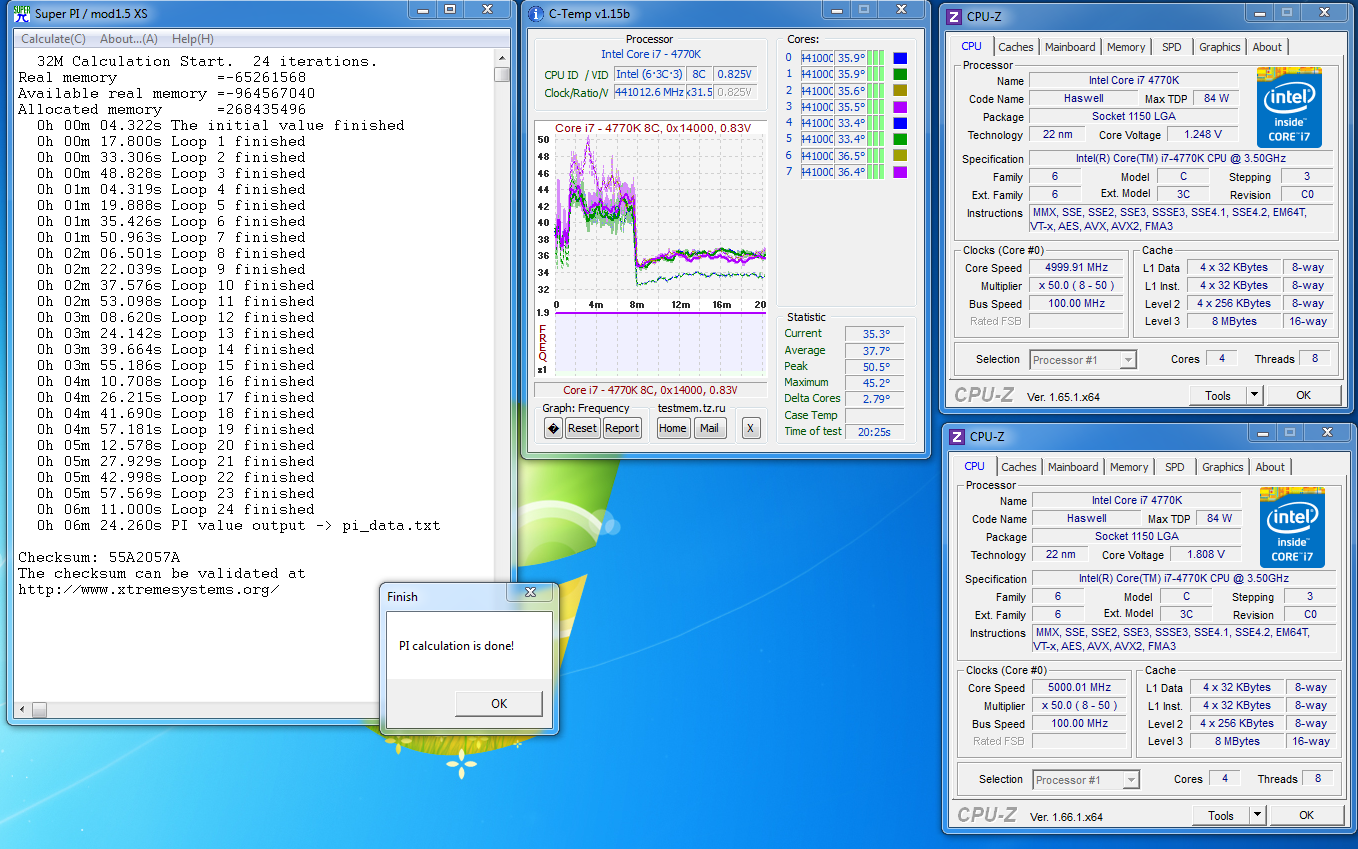Image resolution: width=1358 pixels, height=849 pixels.
Task: Click the scroll-up arrow in Super PI
Action: (x=502, y=57)
